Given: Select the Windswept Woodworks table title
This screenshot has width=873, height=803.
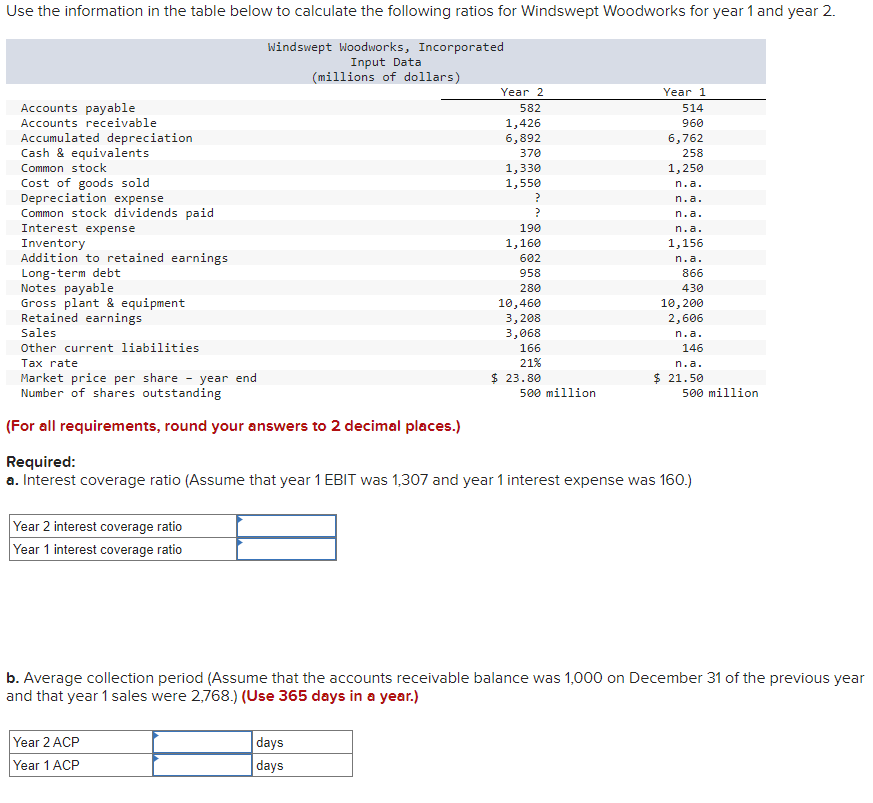Looking at the screenshot, I should 385,46.
